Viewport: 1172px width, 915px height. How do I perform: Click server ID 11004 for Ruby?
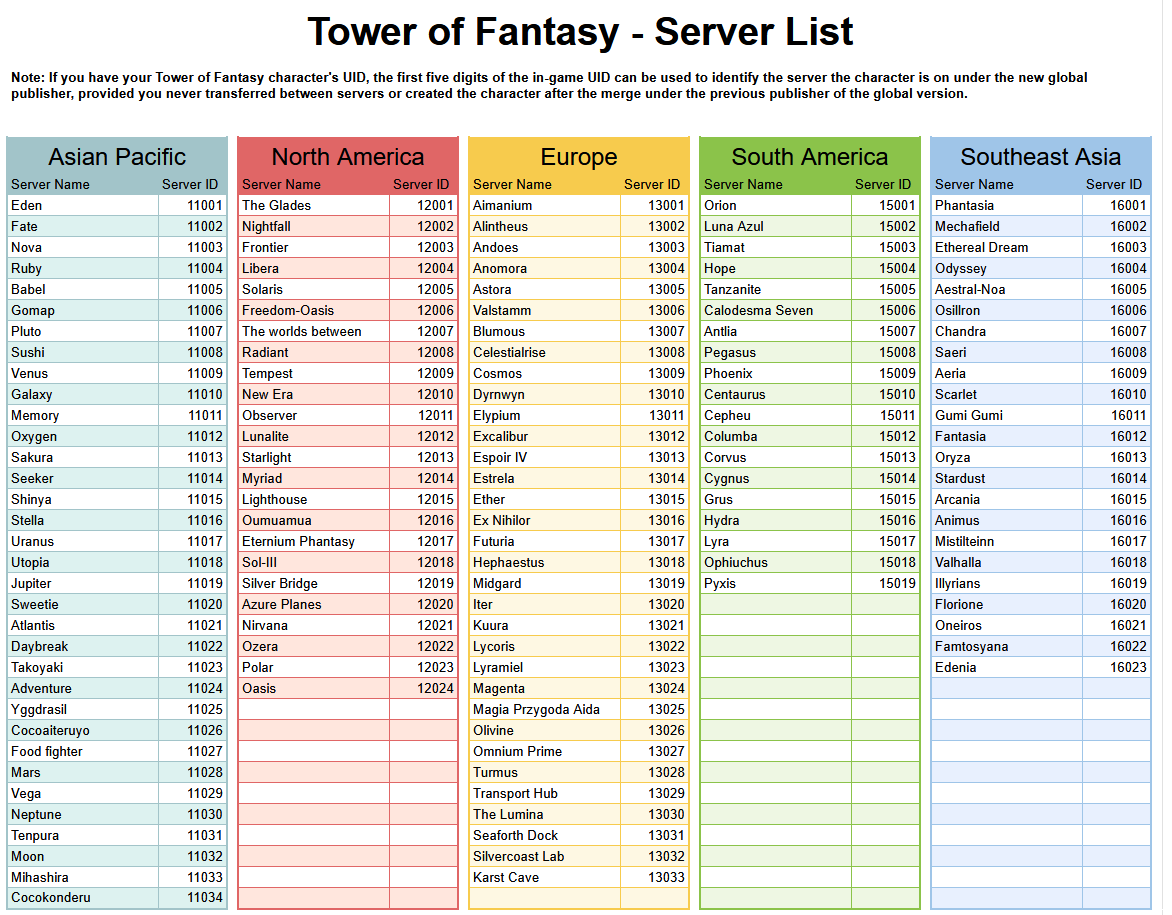pos(205,268)
